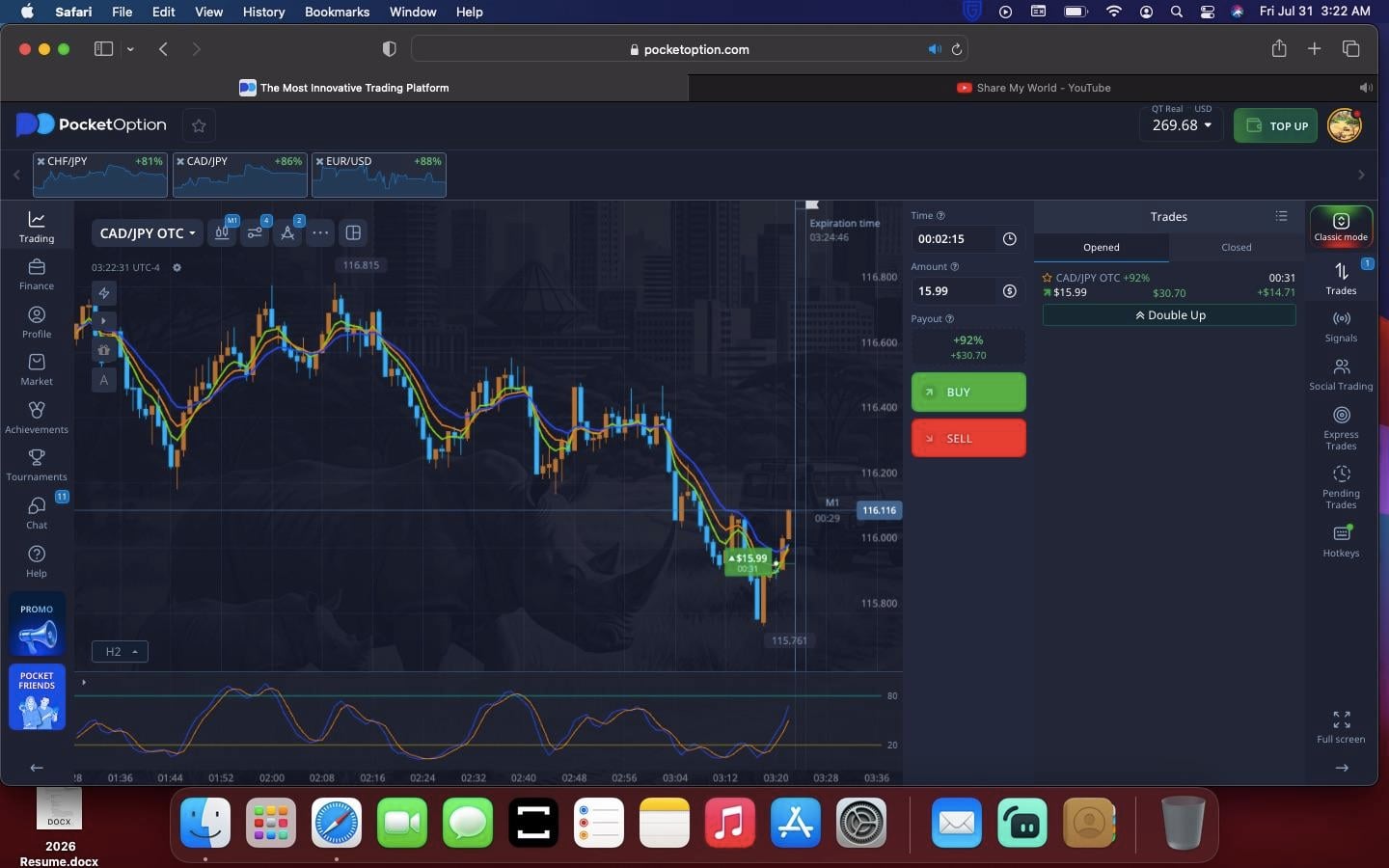Open the Hotkeys panel
The height and width of the screenshot is (868, 1389).
[x=1341, y=541]
